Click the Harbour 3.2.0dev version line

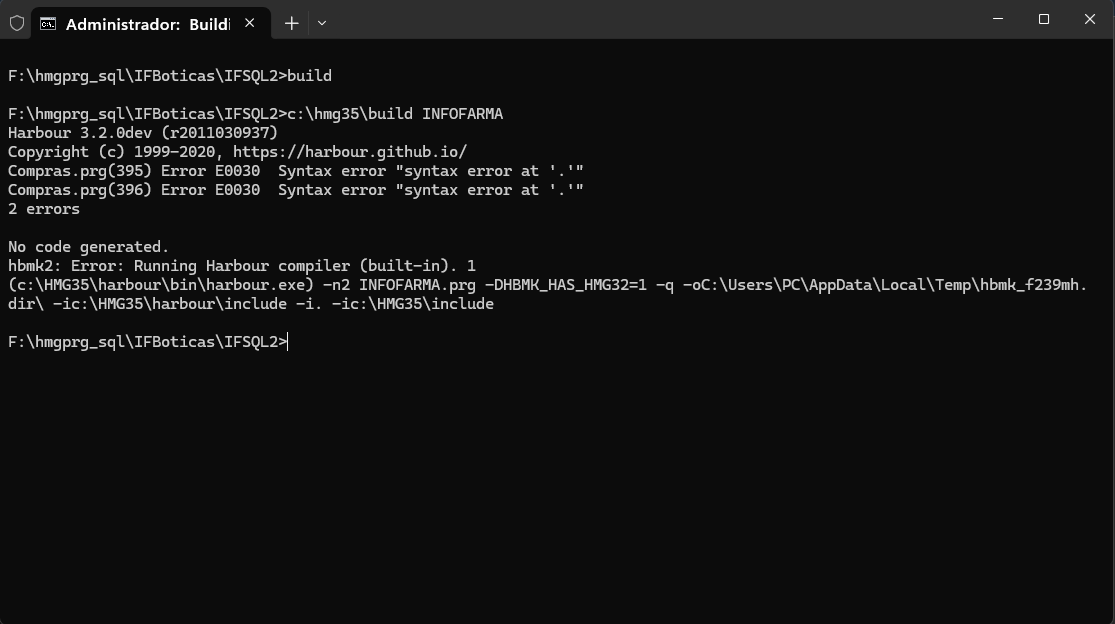tap(143, 133)
